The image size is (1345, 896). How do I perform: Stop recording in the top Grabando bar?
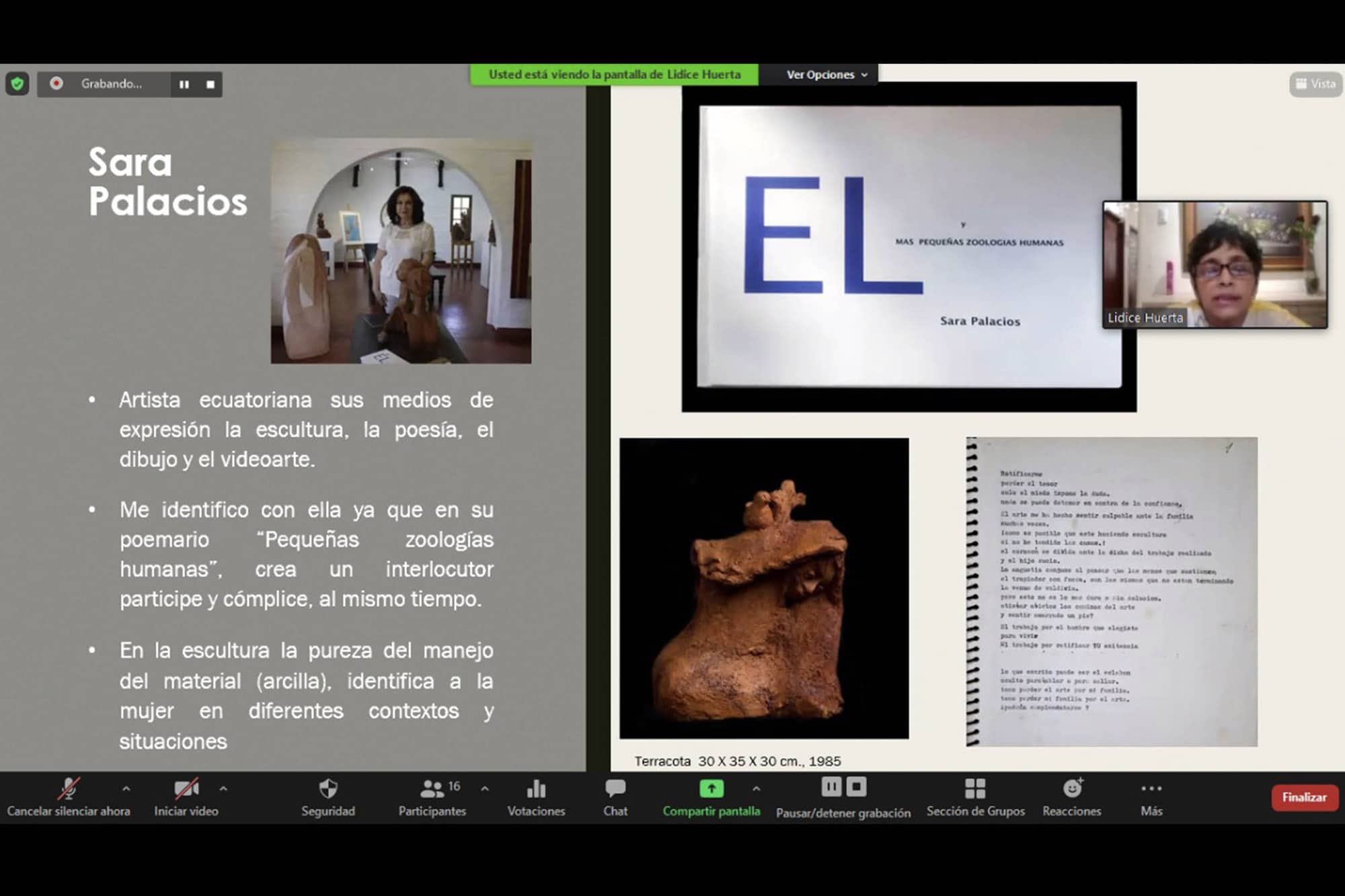(x=210, y=85)
